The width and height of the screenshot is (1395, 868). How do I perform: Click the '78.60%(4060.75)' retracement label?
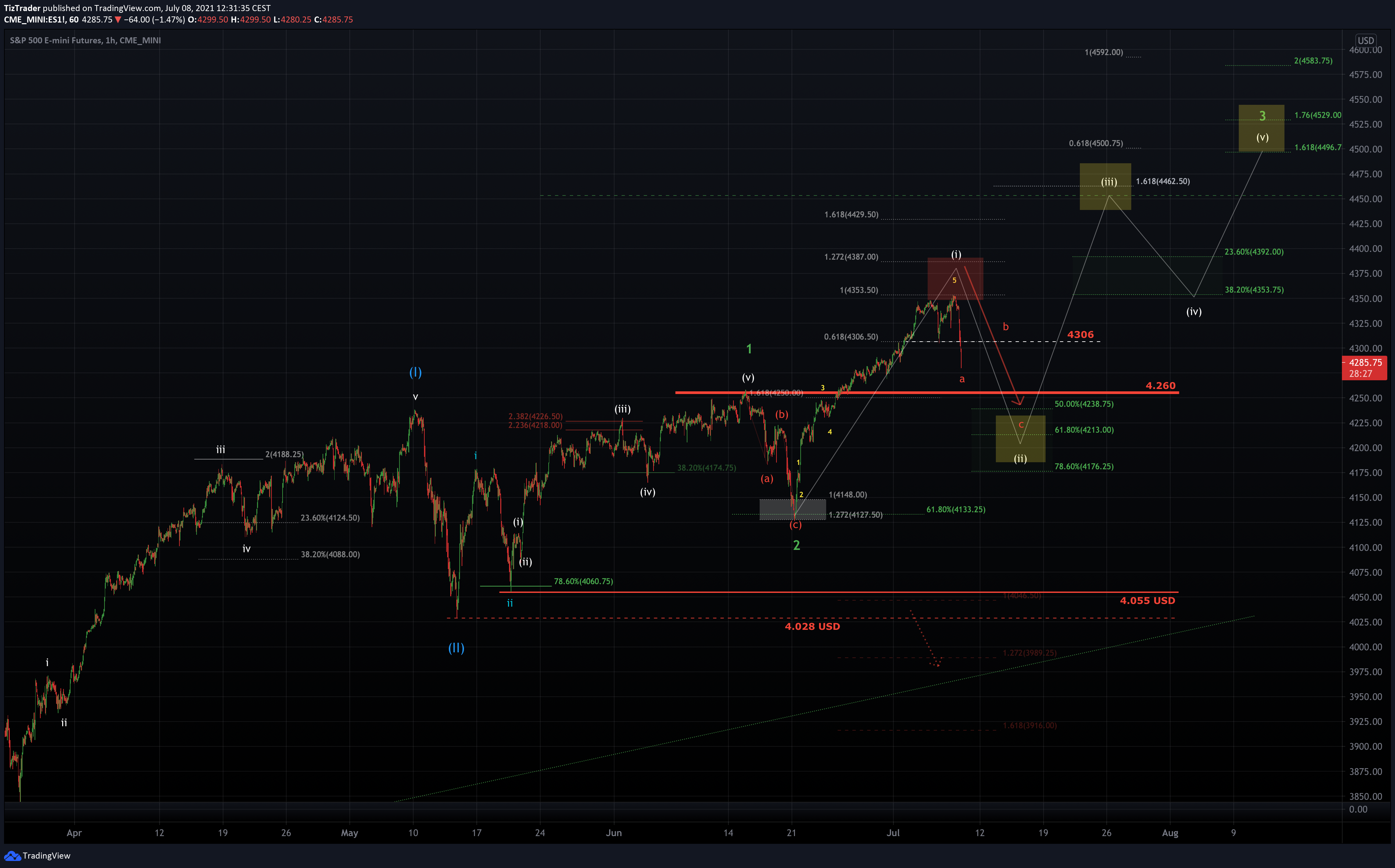pos(583,581)
